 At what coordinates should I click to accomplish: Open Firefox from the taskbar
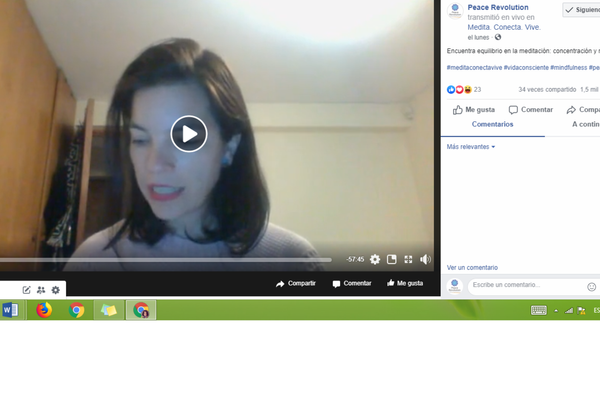tap(44, 310)
